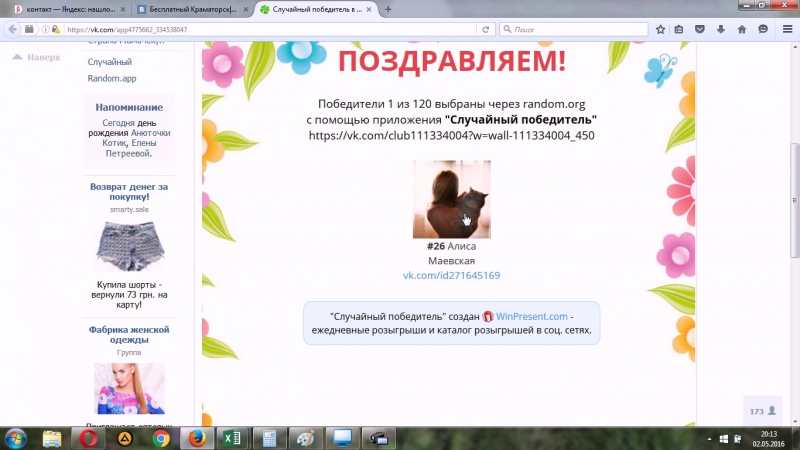
Task: Bookmark this page with the star icon
Action: [x=660, y=30]
